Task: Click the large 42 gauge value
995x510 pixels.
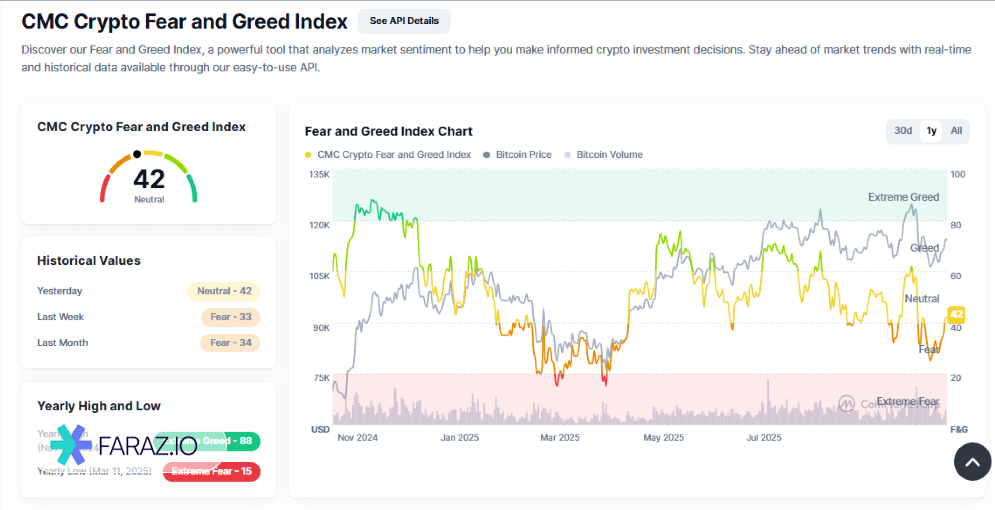Action: (x=149, y=179)
